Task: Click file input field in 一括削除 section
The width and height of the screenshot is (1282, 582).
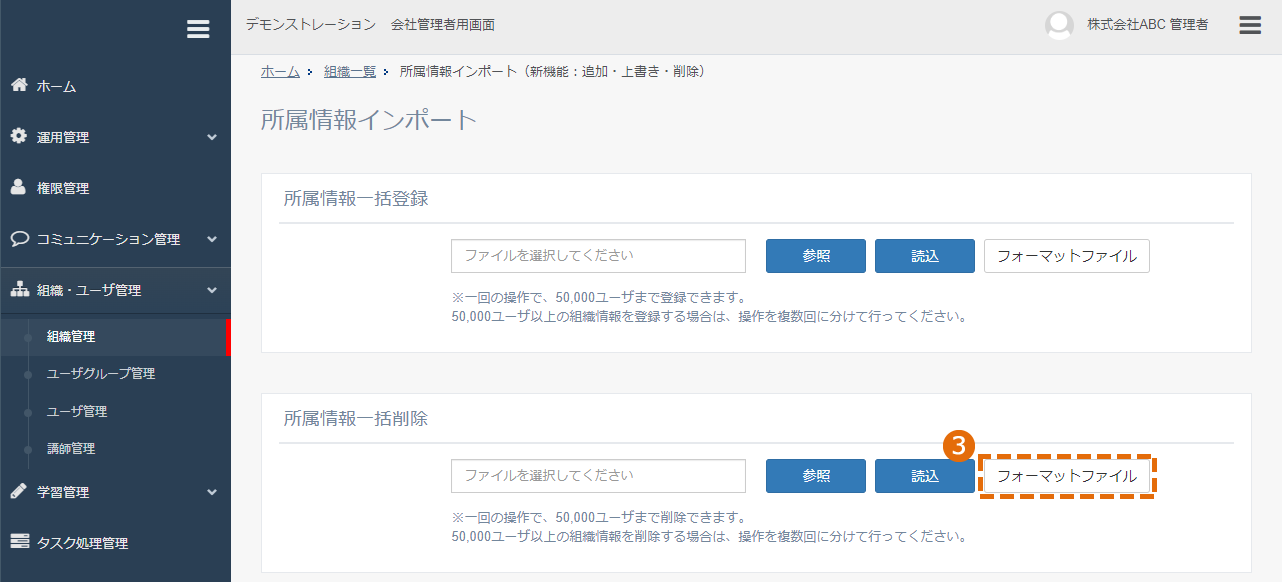Action: point(598,476)
